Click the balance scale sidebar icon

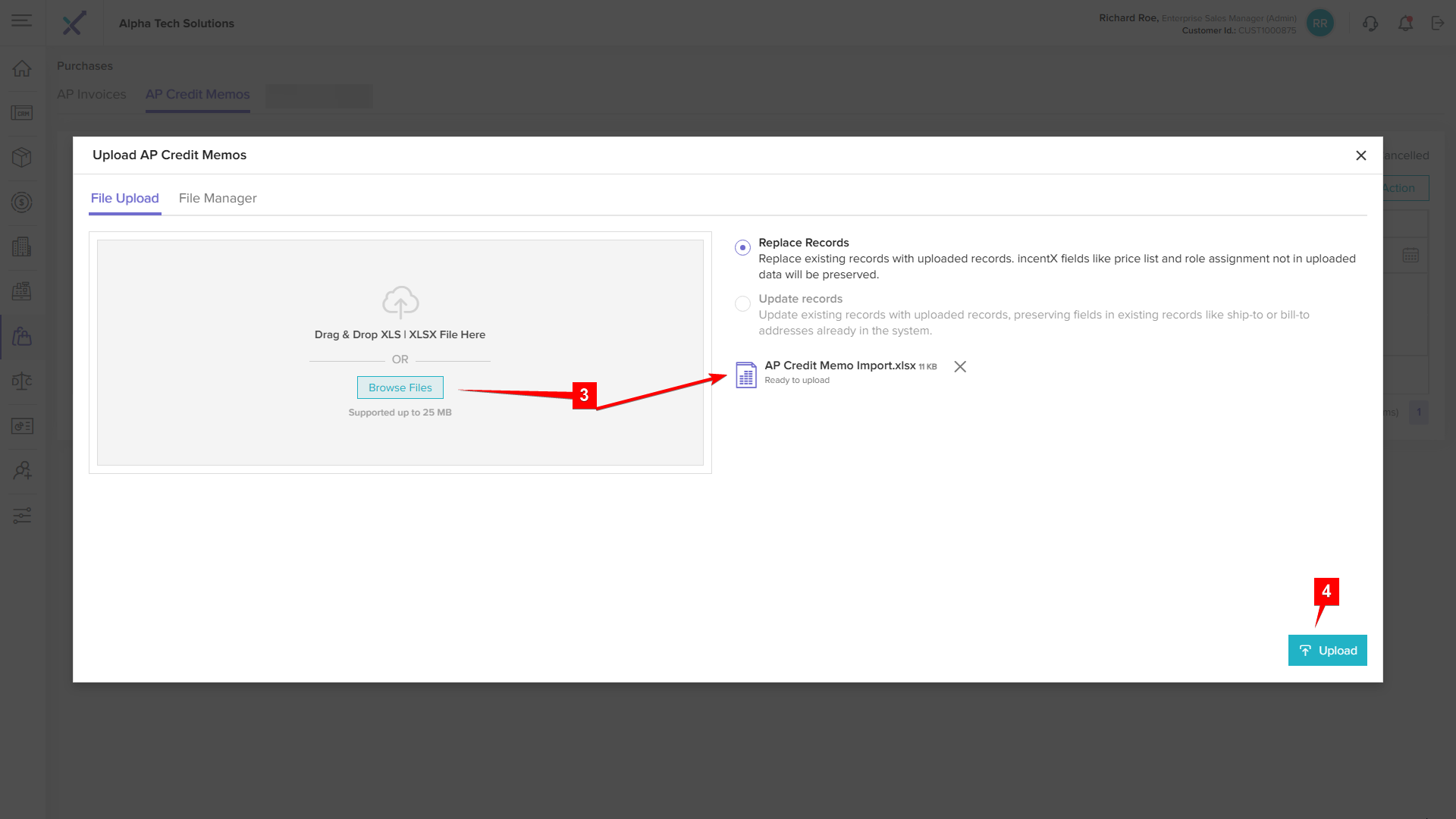[22, 381]
